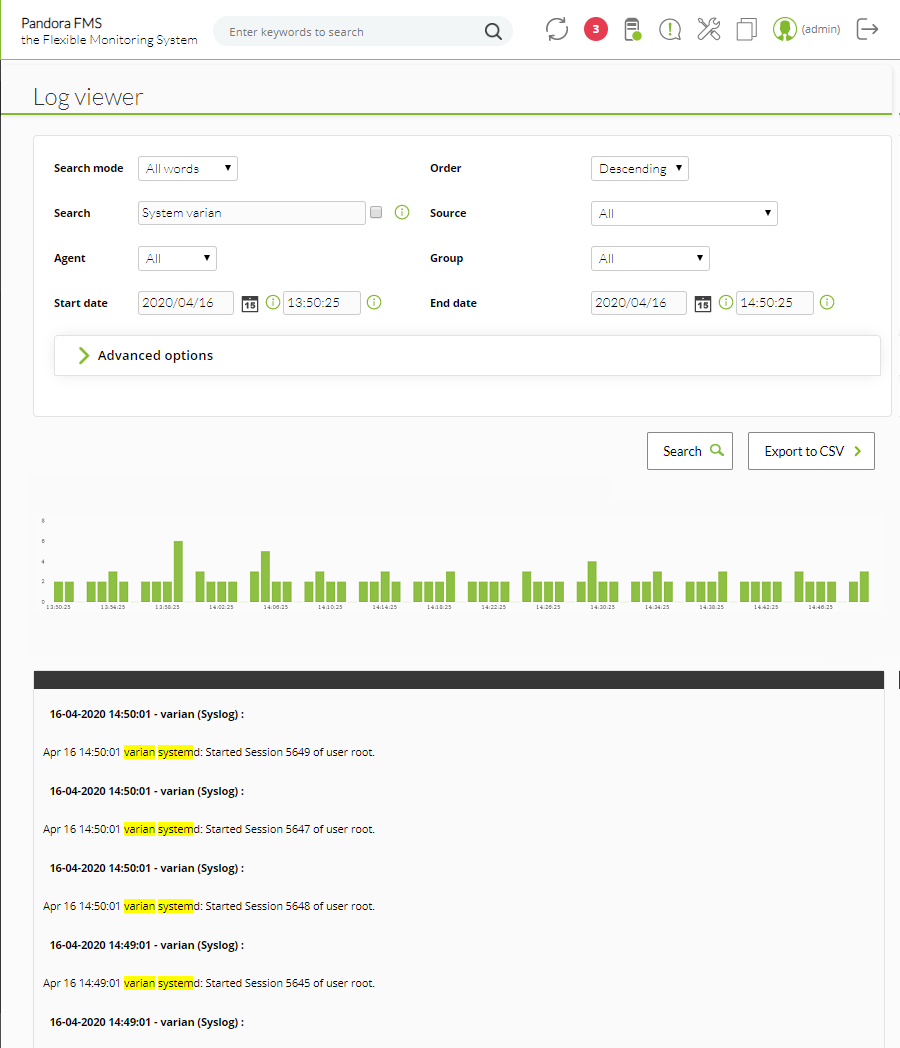Click the Search button
Image resolution: width=900 pixels, height=1048 pixels.
coord(690,451)
